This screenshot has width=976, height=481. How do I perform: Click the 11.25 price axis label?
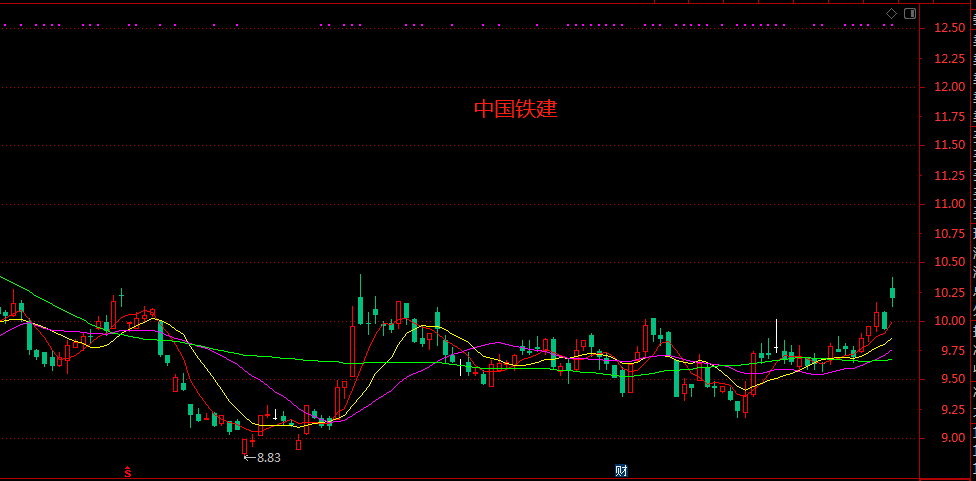click(x=949, y=175)
